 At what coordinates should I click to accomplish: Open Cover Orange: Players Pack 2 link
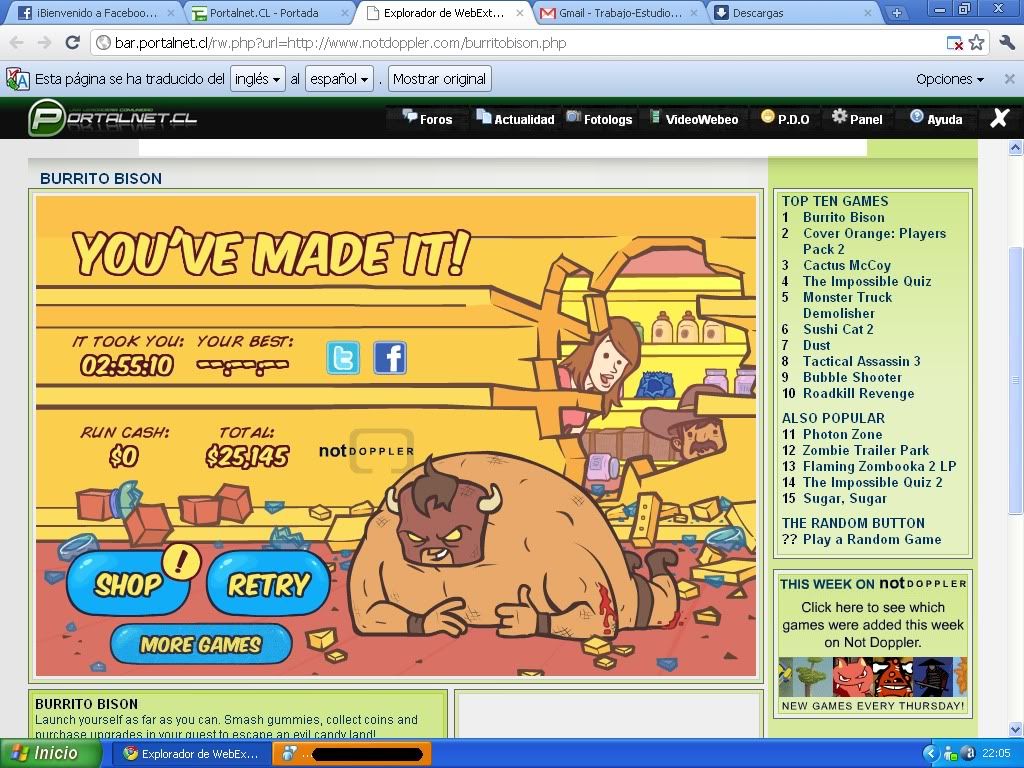874,241
